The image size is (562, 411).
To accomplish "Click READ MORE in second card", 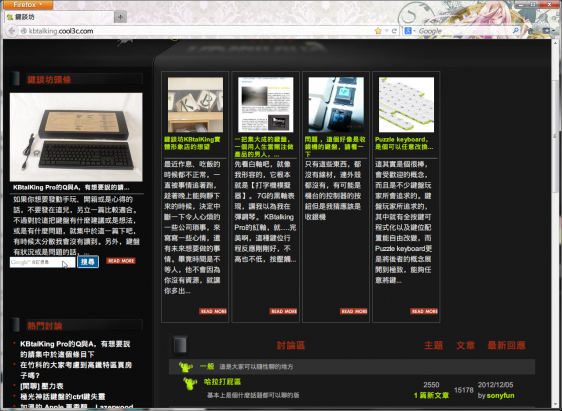I will click(283, 311).
